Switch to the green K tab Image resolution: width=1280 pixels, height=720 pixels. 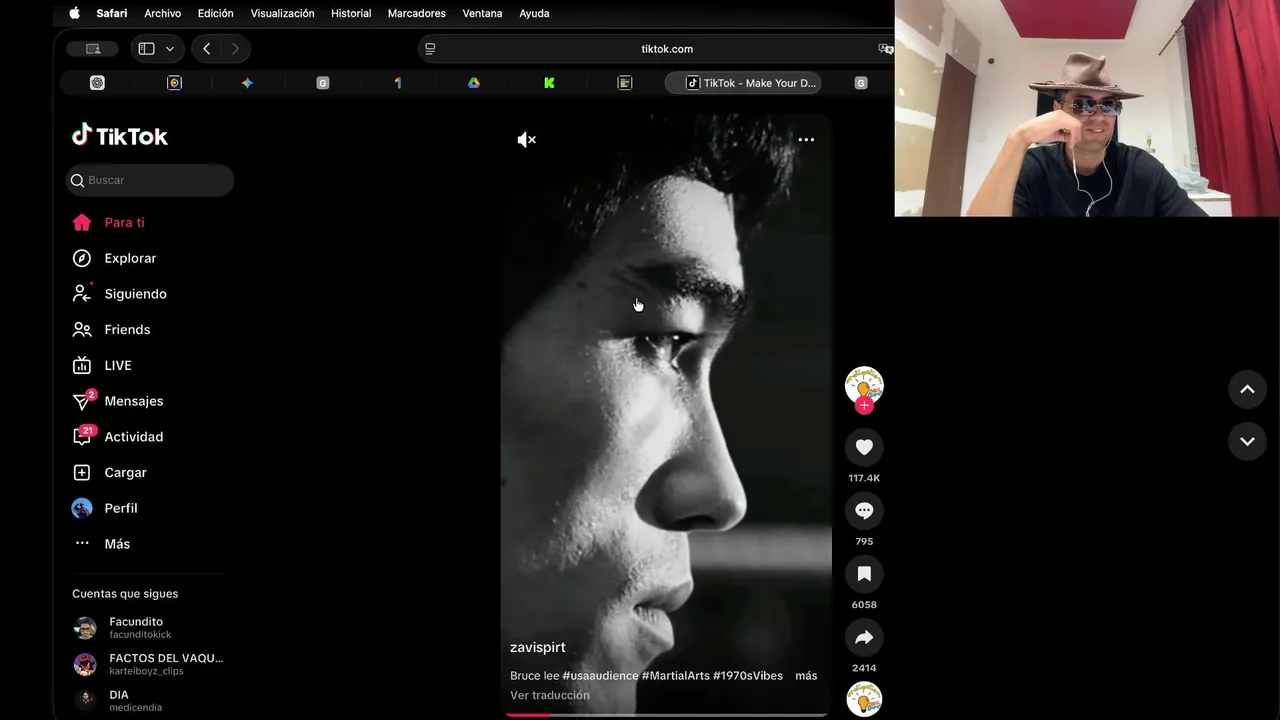click(549, 83)
